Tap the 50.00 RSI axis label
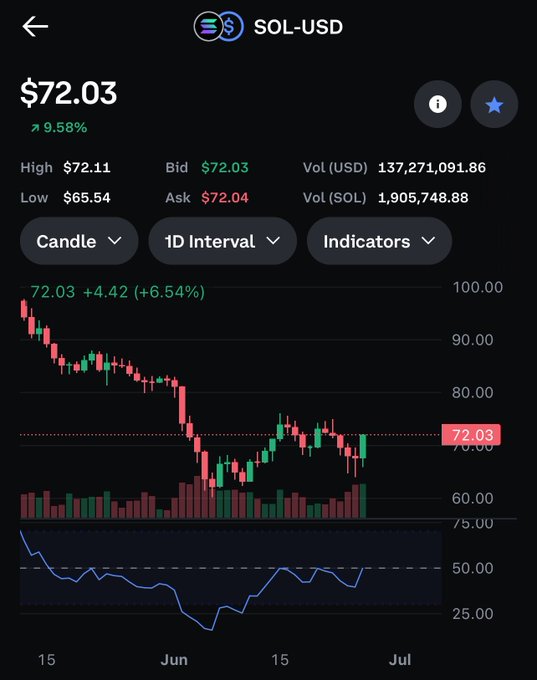Image resolution: width=537 pixels, height=680 pixels. (x=472, y=568)
